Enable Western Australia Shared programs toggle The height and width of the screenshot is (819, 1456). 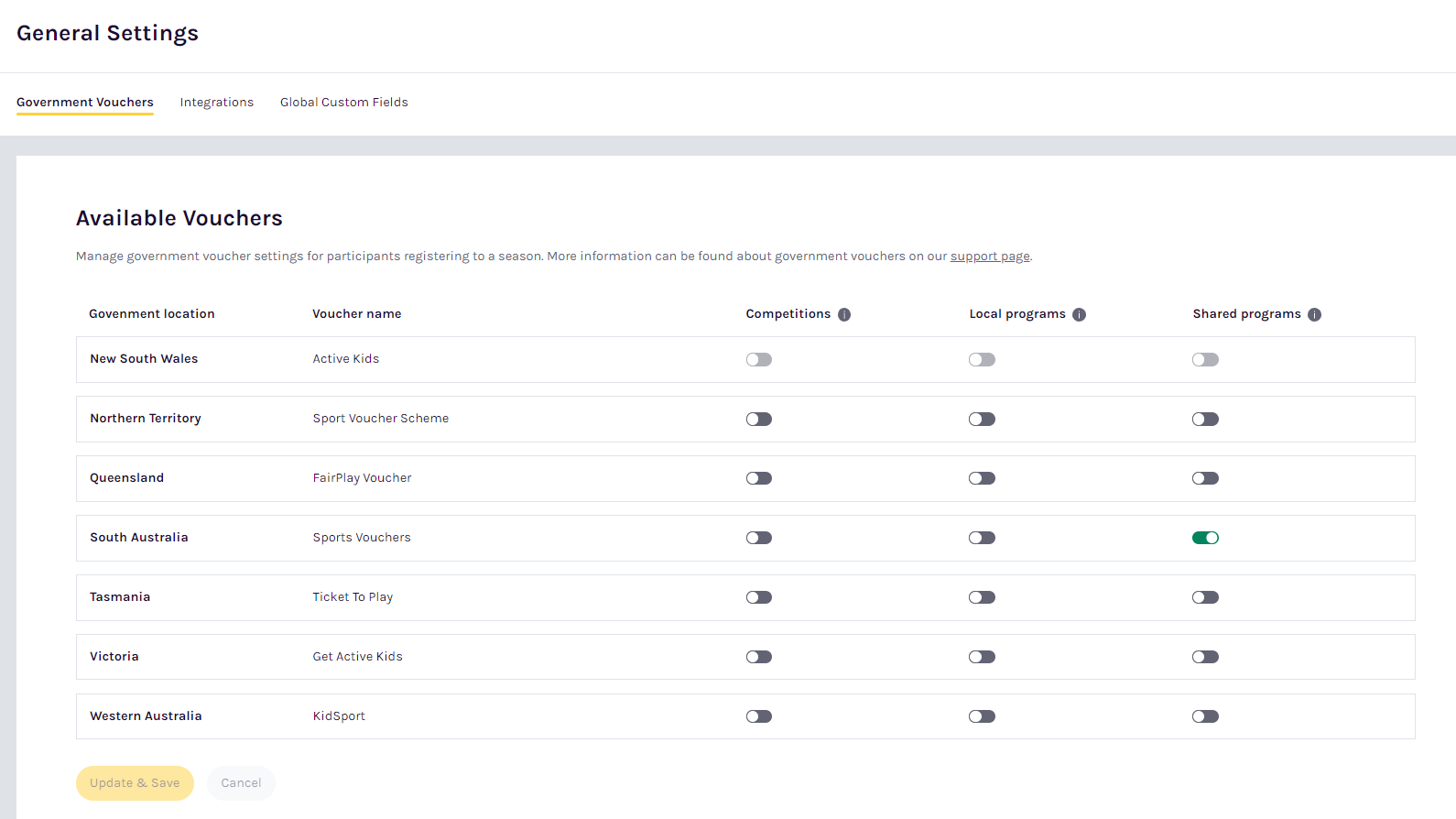point(1206,716)
